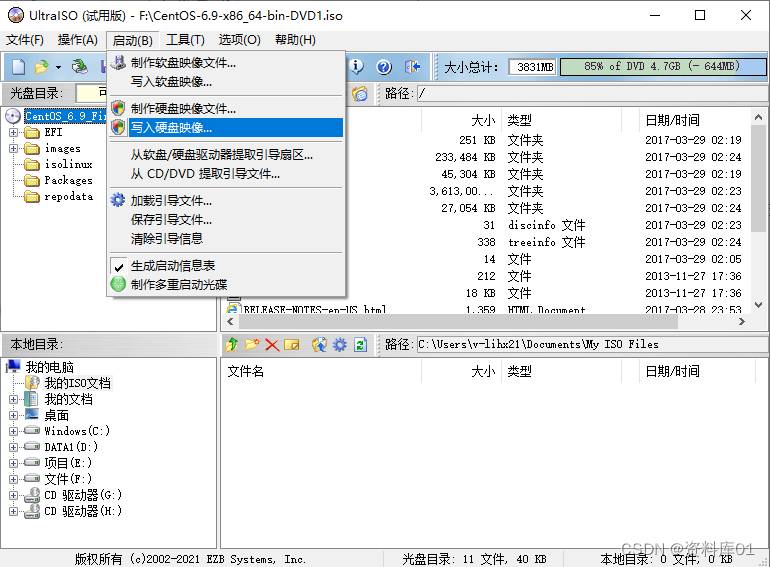Click the blue gear icon in local toolbar

pos(340,345)
